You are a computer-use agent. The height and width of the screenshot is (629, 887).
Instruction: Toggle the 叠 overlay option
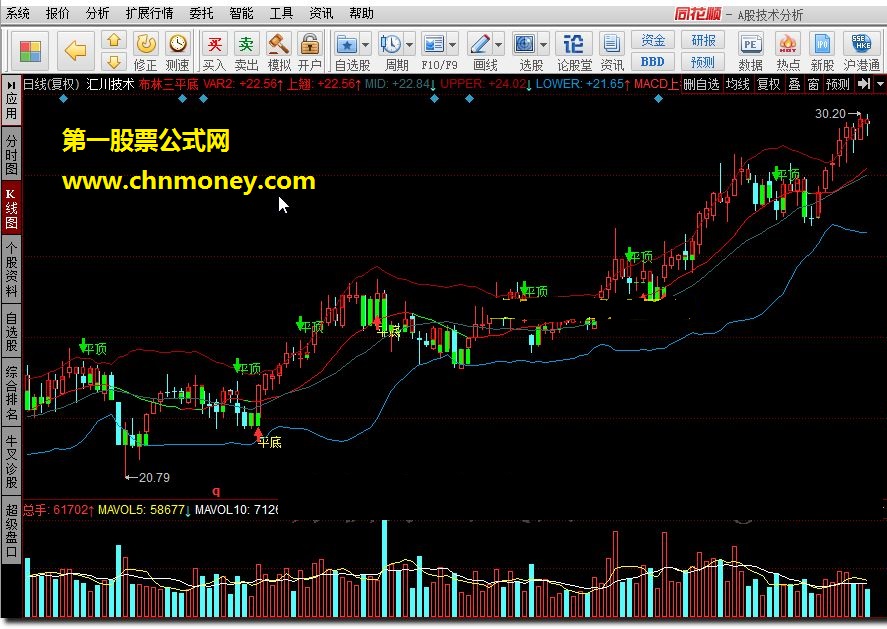click(x=794, y=84)
